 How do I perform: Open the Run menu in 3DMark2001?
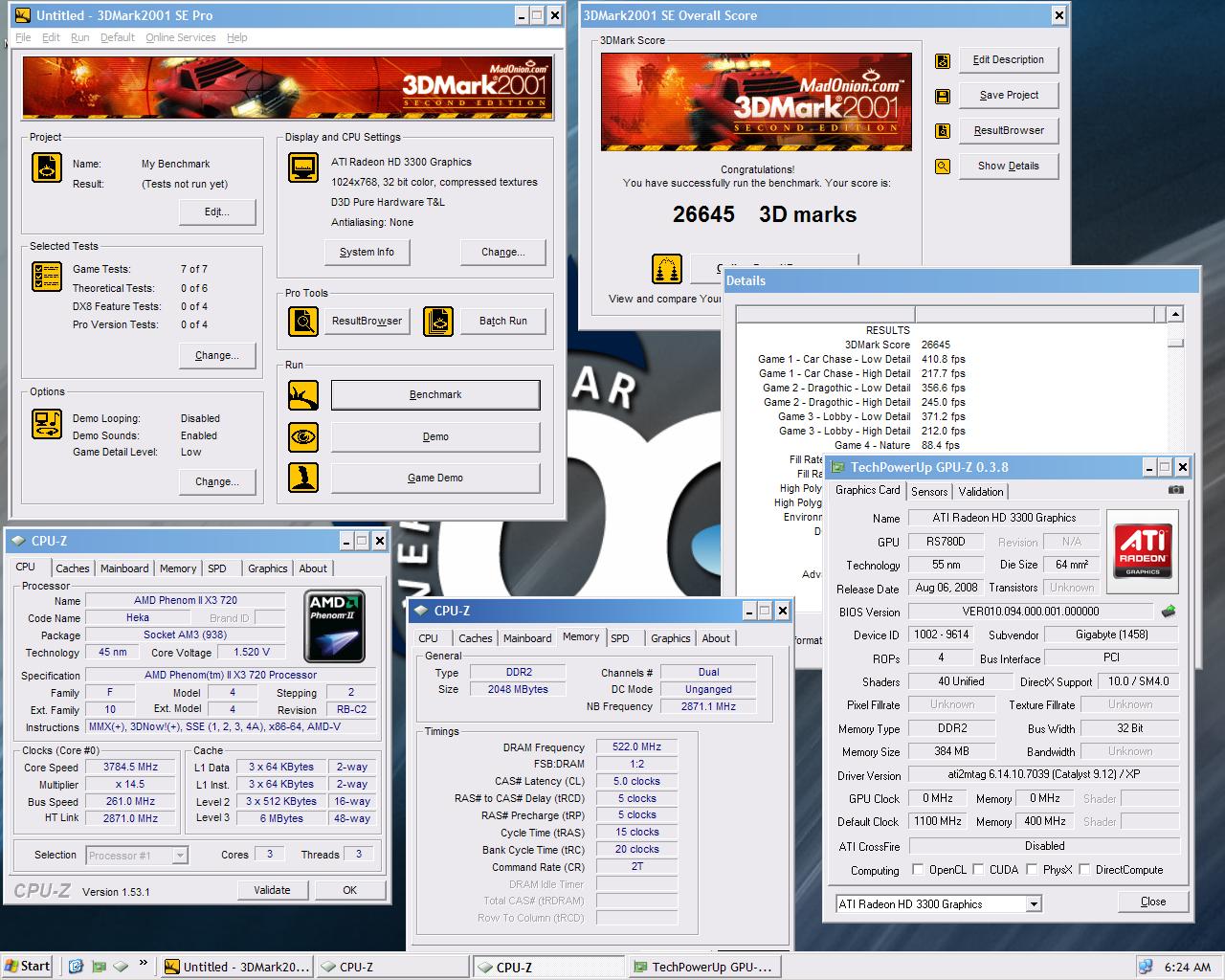point(80,37)
